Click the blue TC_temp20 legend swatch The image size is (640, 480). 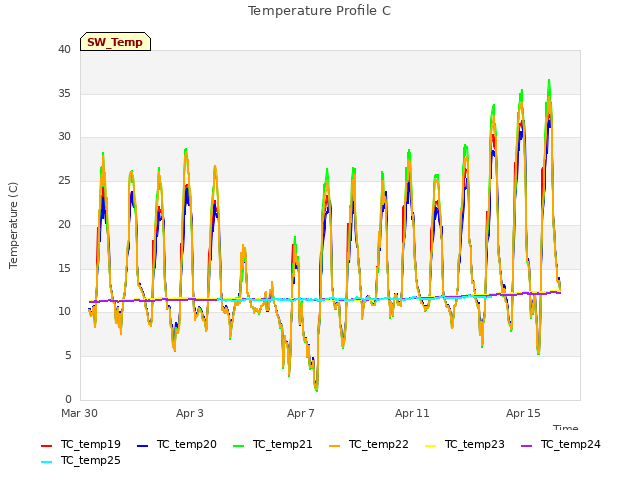[142, 446]
